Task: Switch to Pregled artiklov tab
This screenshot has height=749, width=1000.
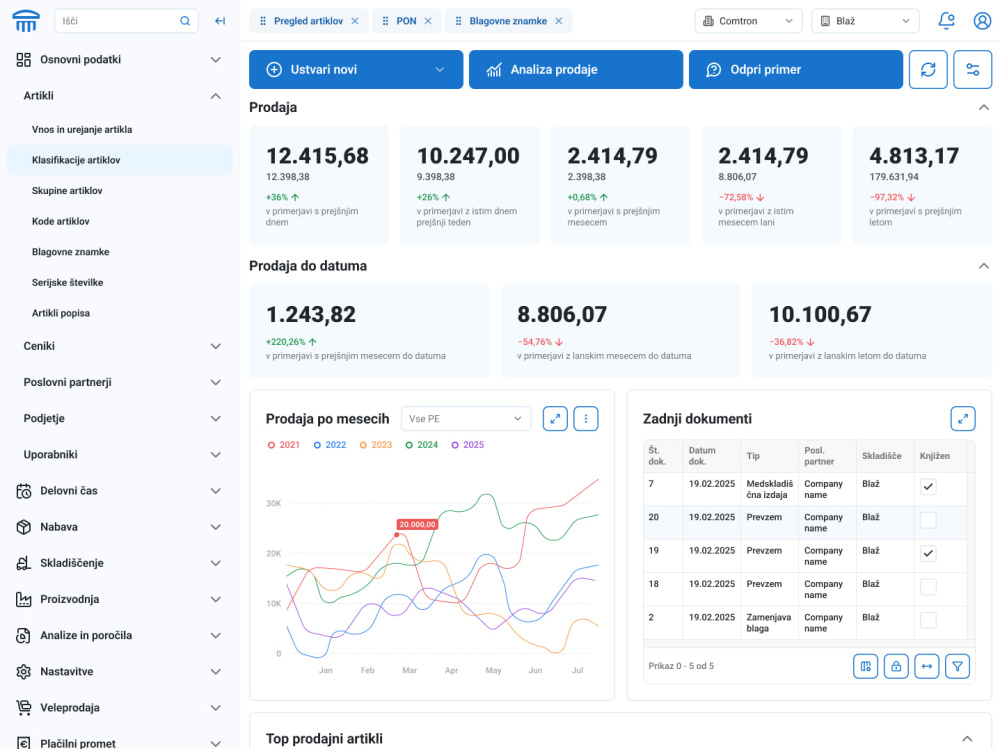Action: coord(308,21)
